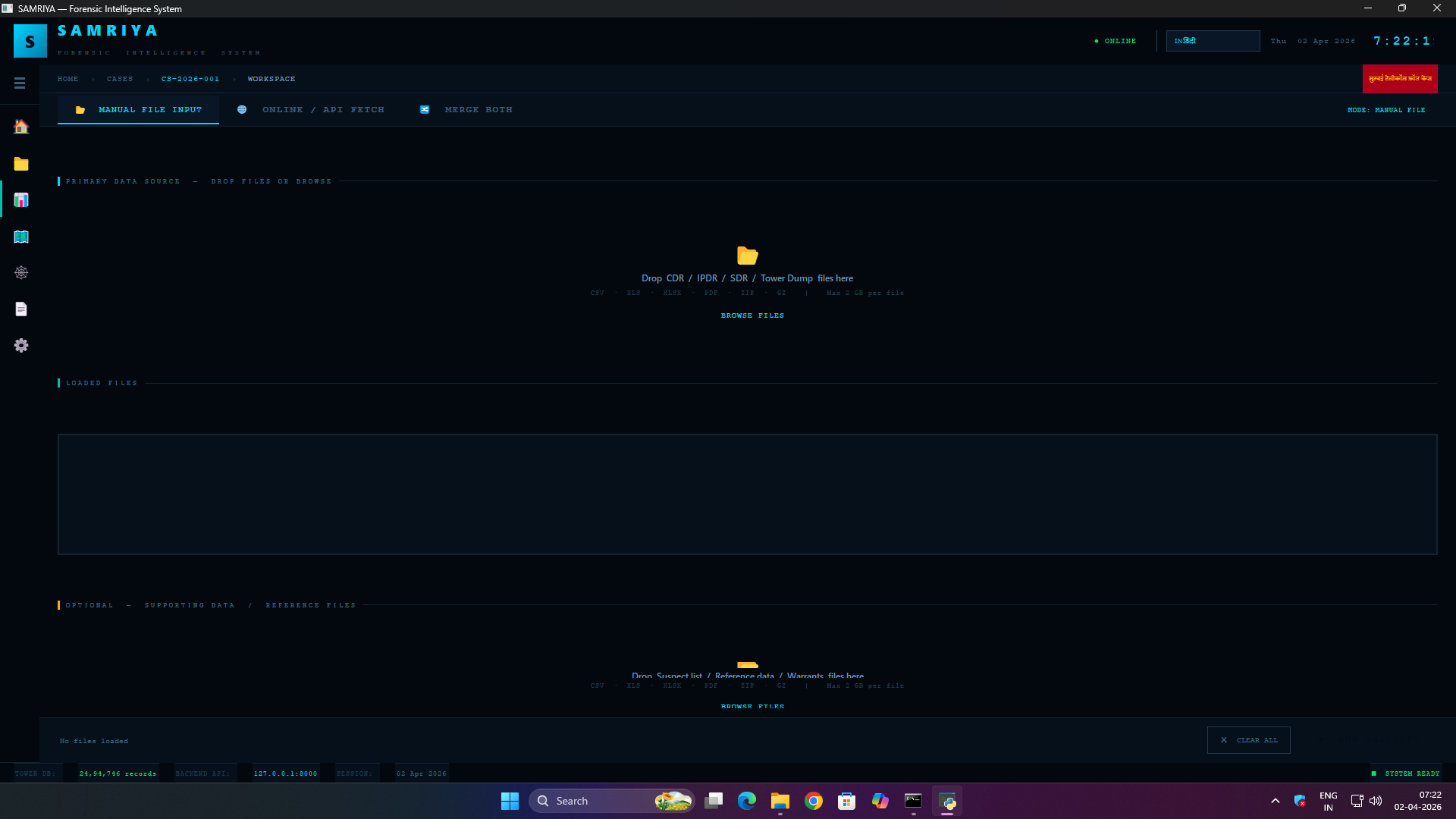
Task: Open the language selector dropdown
Action: [x=1212, y=41]
